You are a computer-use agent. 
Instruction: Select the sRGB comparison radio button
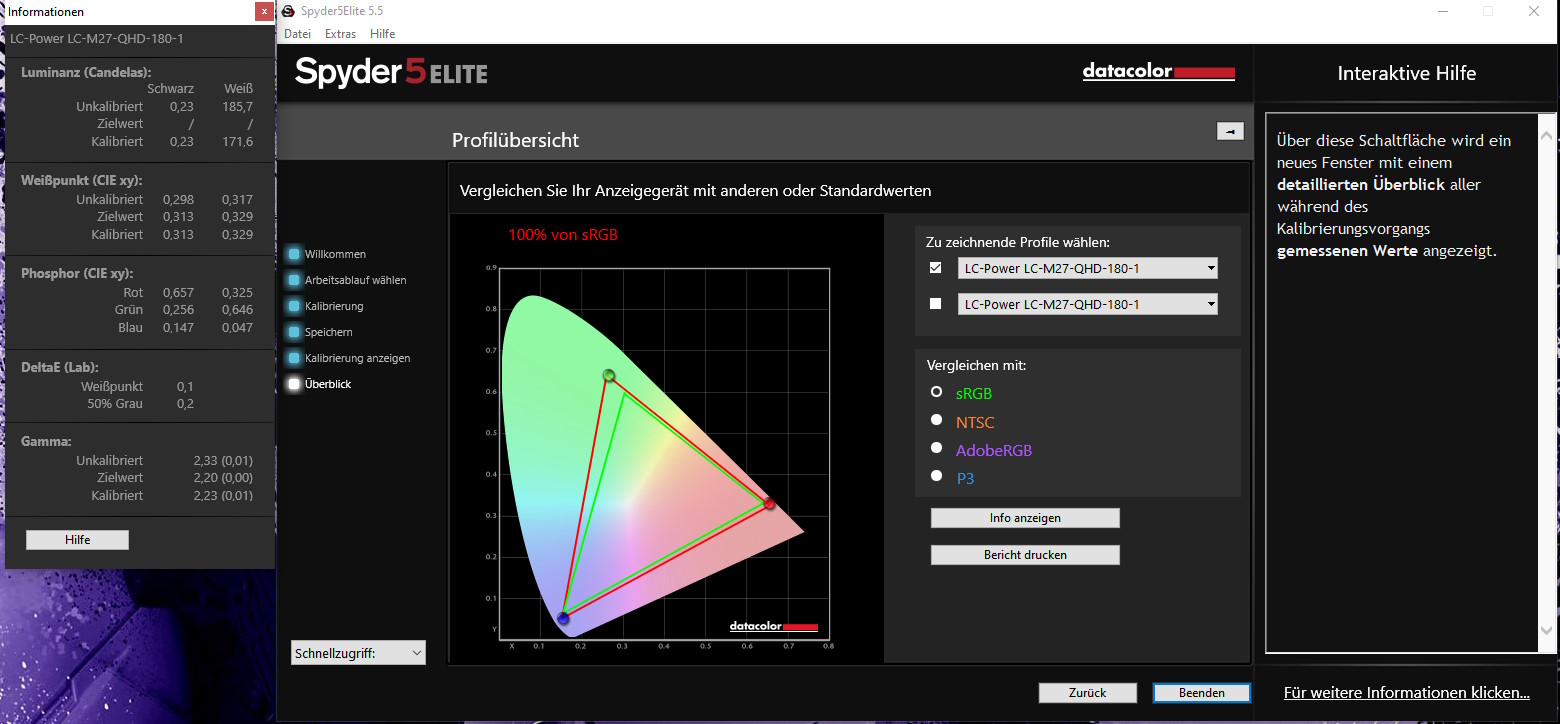pyautogui.click(x=936, y=392)
